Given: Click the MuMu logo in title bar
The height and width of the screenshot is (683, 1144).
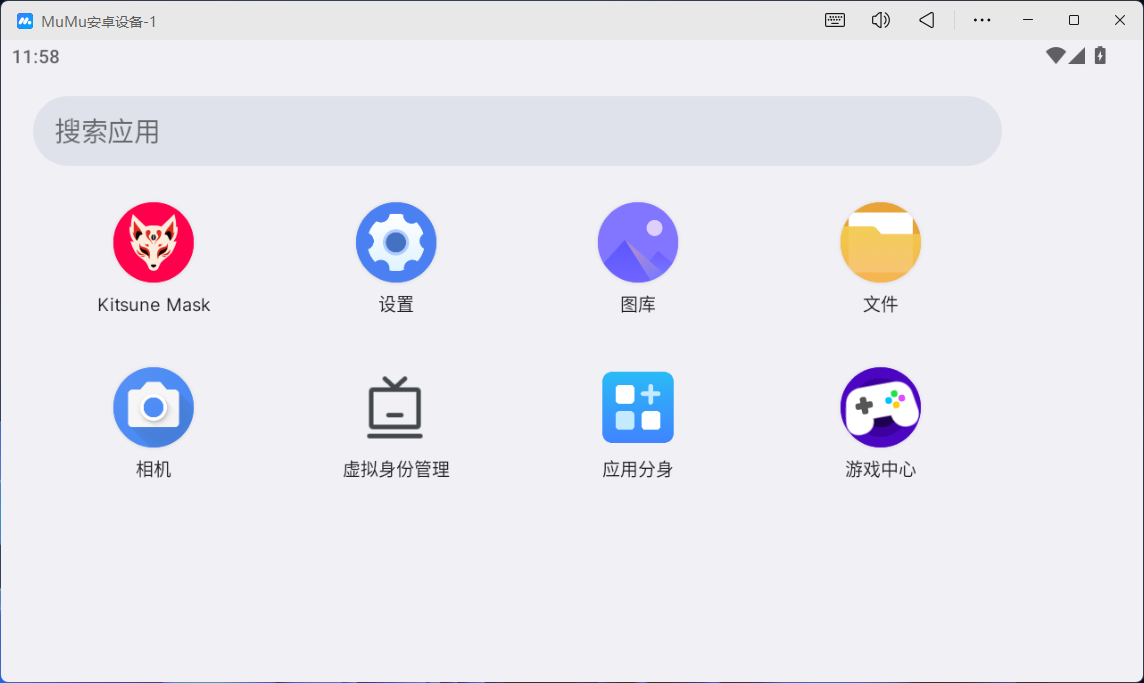Looking at the screenshot, I should coord(24,19).
